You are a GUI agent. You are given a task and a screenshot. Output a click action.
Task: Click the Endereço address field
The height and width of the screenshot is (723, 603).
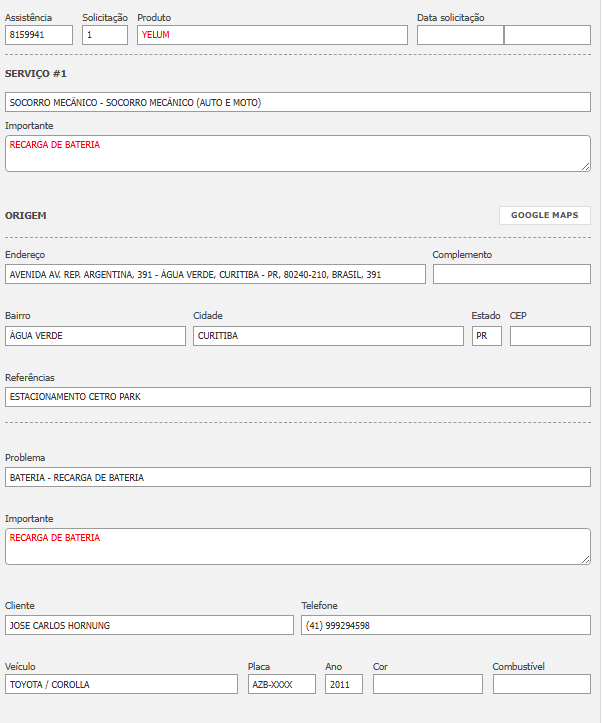[x=215, y=274]
